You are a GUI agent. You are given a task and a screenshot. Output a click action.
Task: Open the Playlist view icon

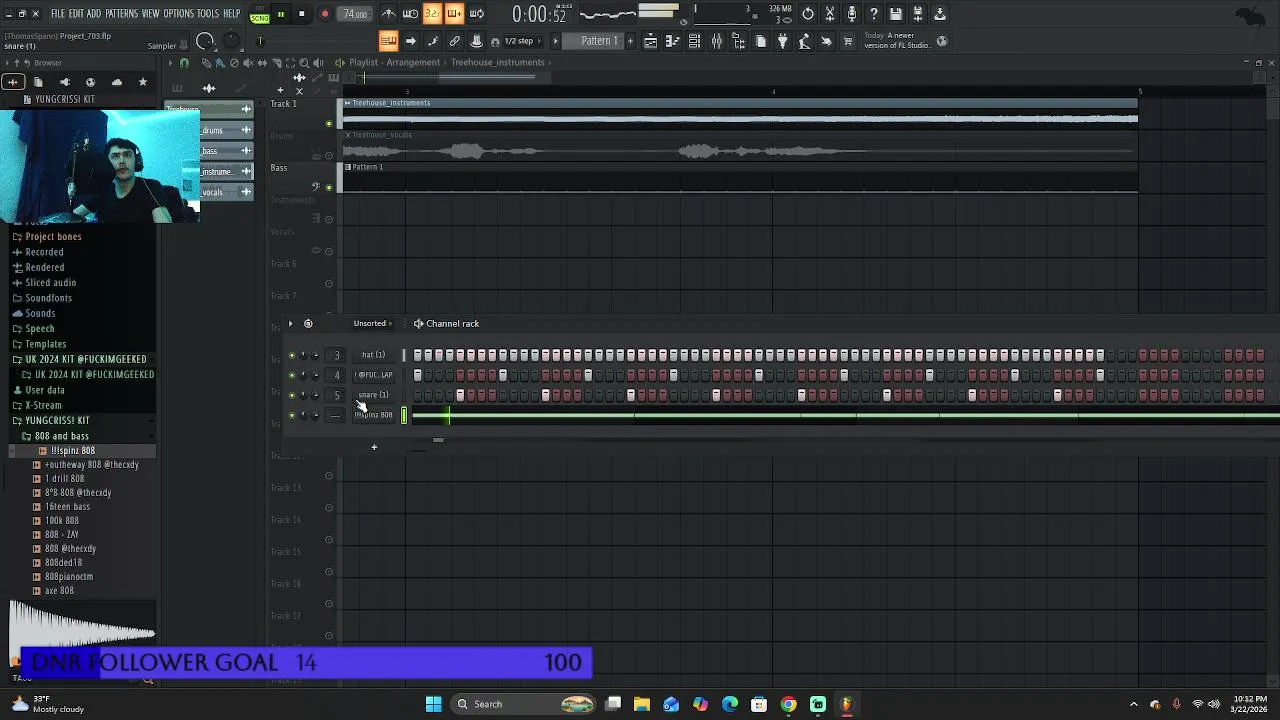pyautogui.click(x=651, y=41)
